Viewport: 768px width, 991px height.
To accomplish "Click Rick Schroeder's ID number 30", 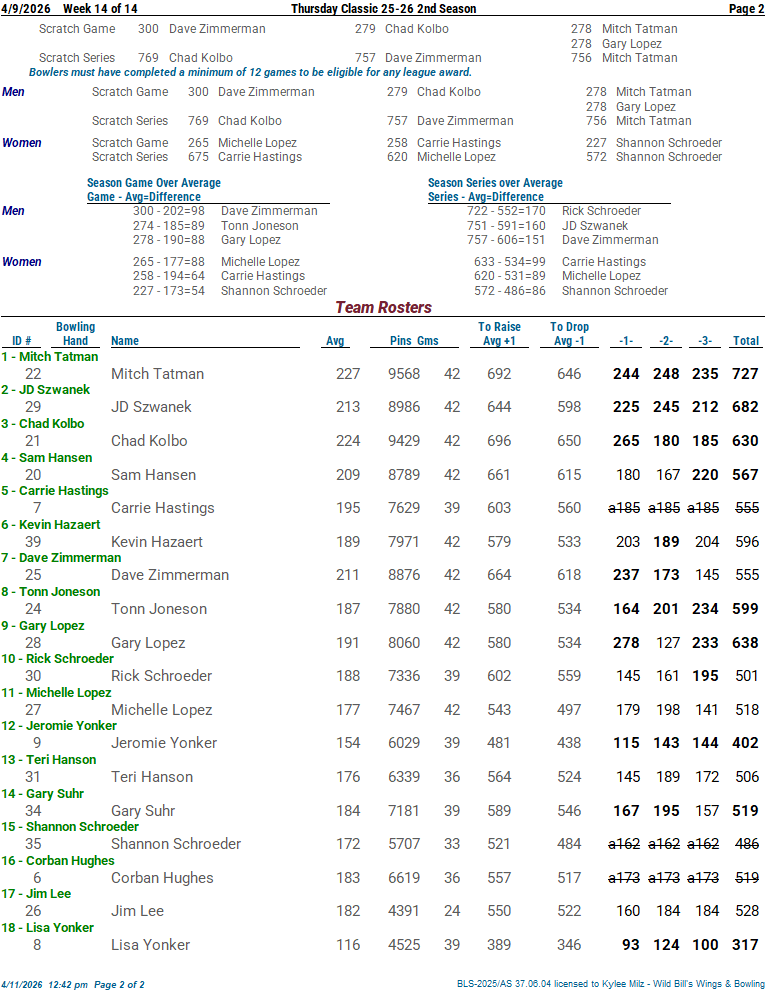I will click(x=33, y=676).
